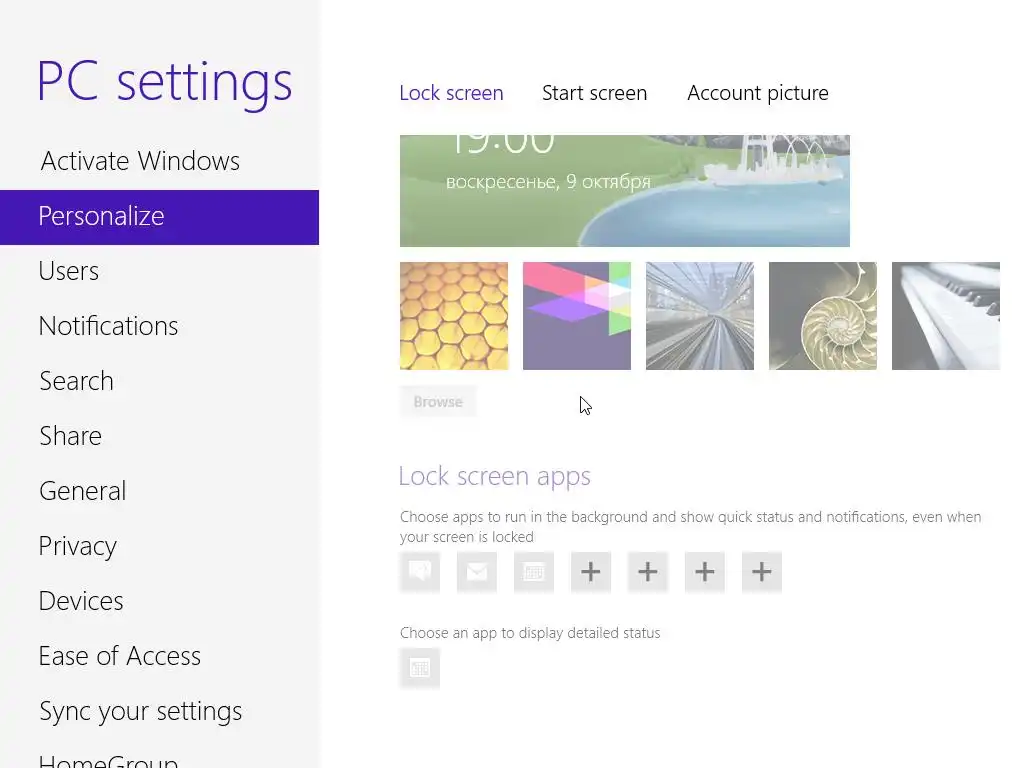Select Sync your settings in sidebar
This screenshot has width=1024, height=768.
140,711
